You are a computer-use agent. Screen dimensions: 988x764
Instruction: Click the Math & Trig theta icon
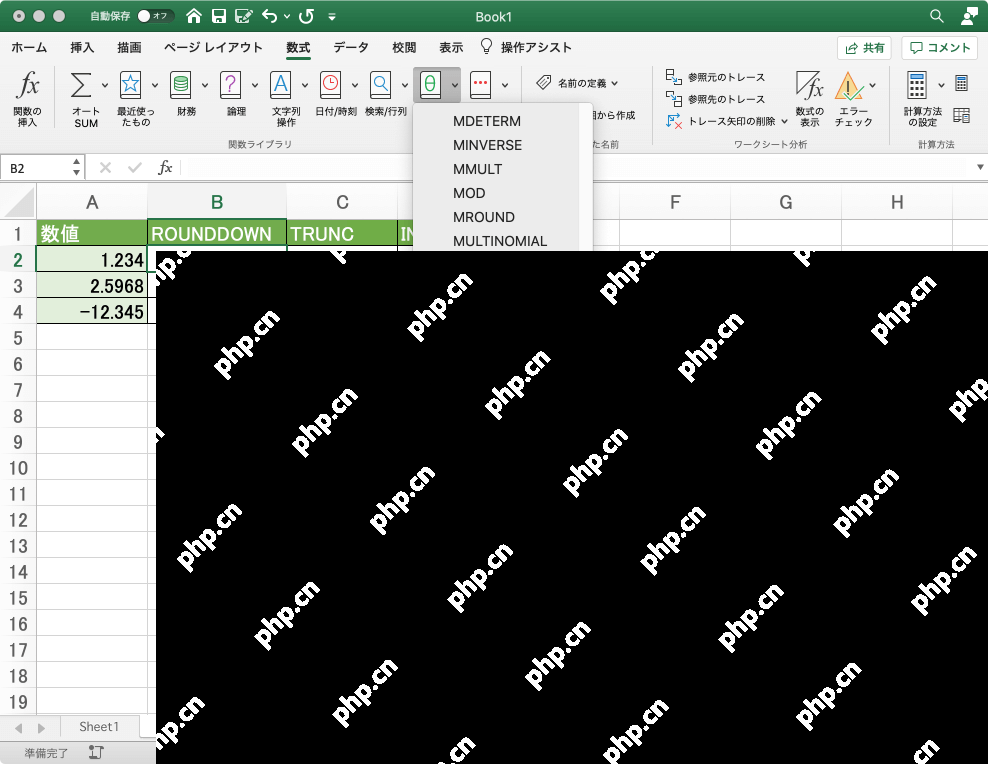[x=430, y=85]
